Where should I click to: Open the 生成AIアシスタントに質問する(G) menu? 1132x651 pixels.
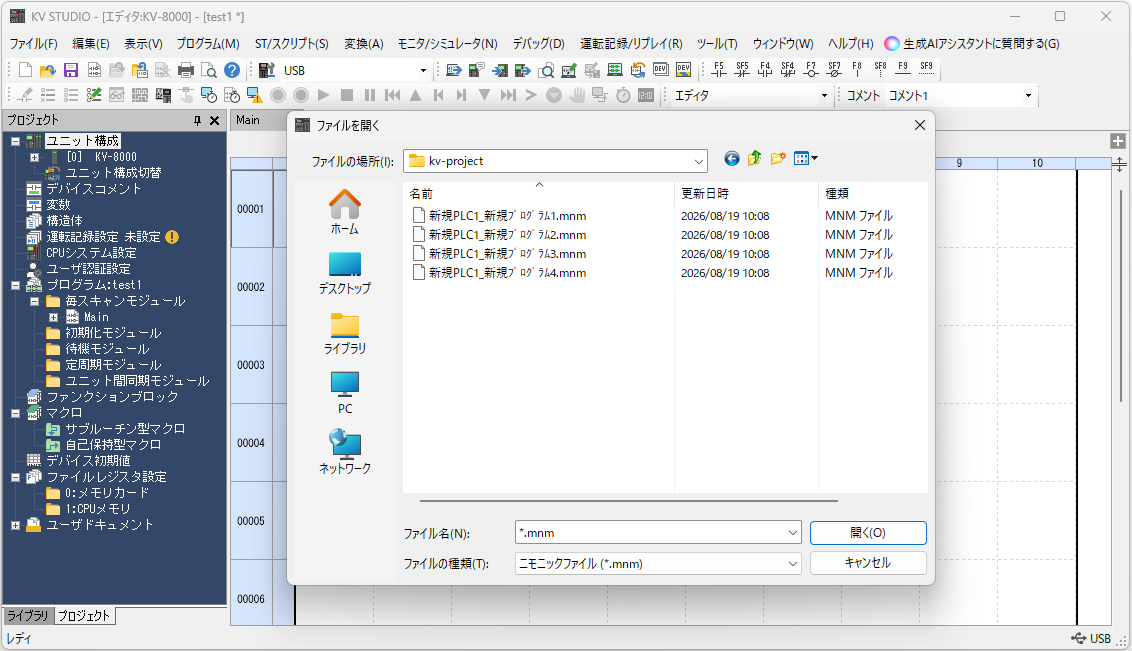pyautogui.click(x=972, y=44)
